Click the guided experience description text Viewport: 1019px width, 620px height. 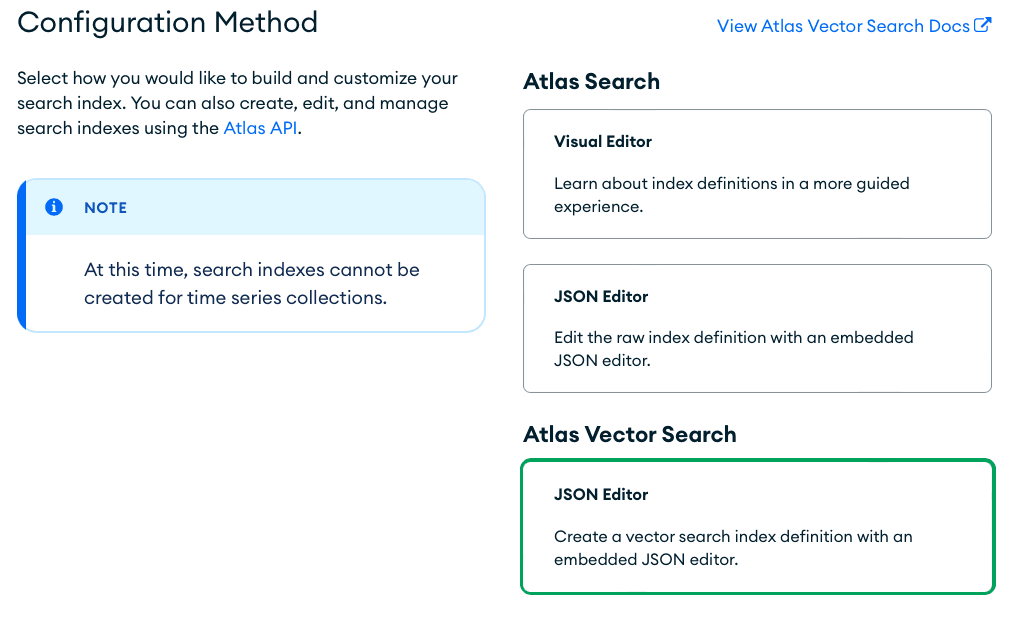point(731,195)
